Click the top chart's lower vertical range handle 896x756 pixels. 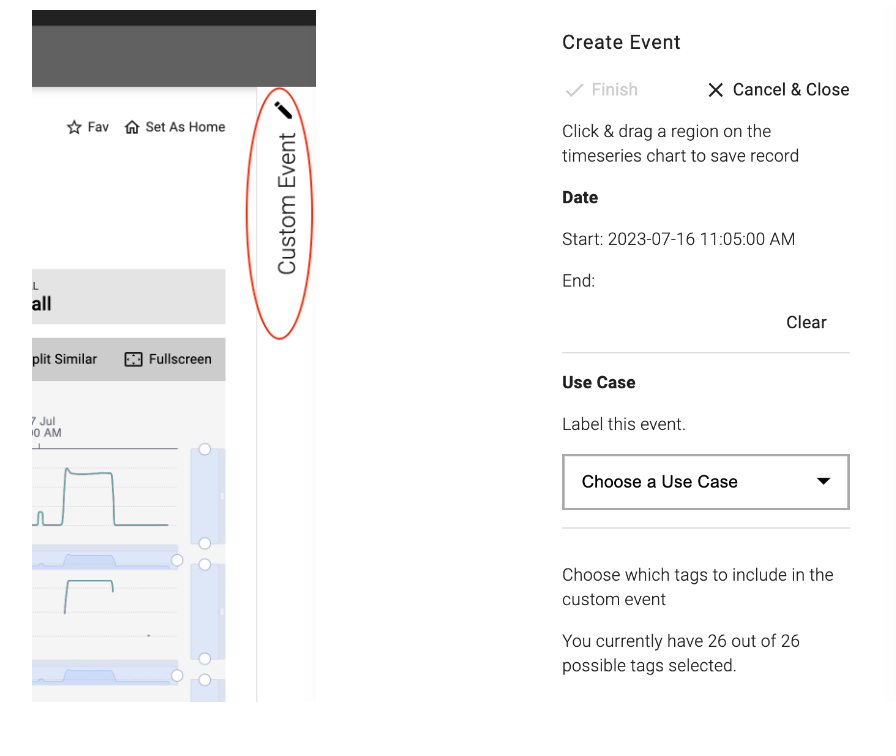tap(205, 543)
